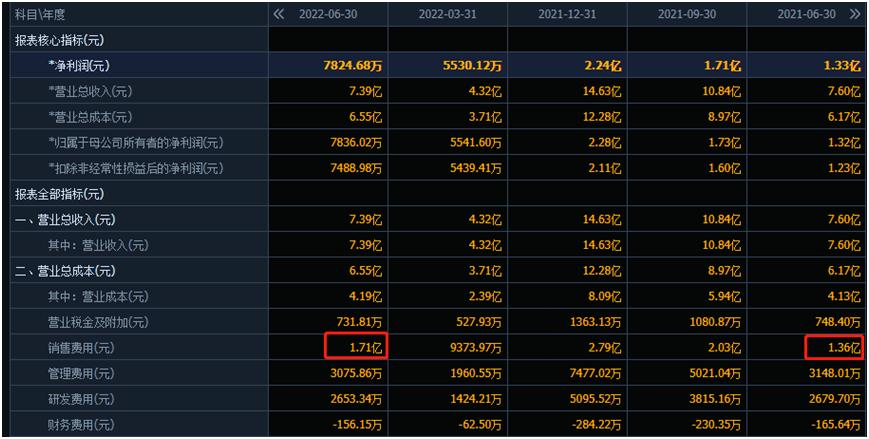Select the 2022-03-31 column header
This screenshot has width=869, height=439.
pos(448,14)
